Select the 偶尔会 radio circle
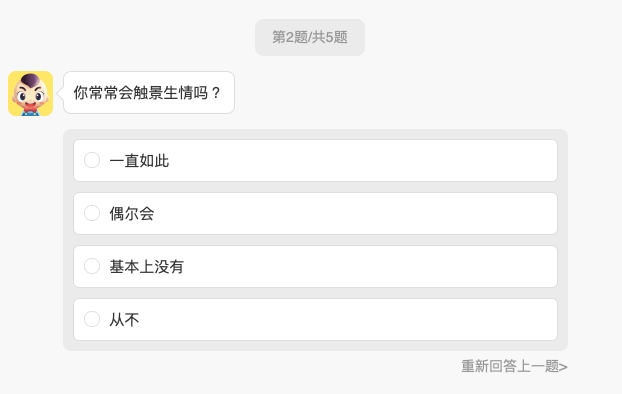 click(92, 213)
